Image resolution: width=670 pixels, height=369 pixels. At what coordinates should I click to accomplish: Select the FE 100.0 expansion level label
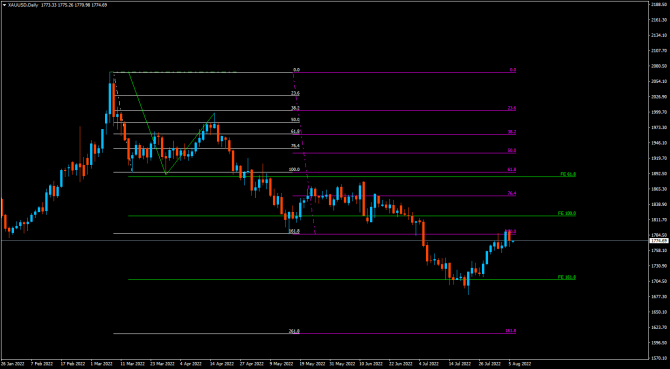pos(567,213)
